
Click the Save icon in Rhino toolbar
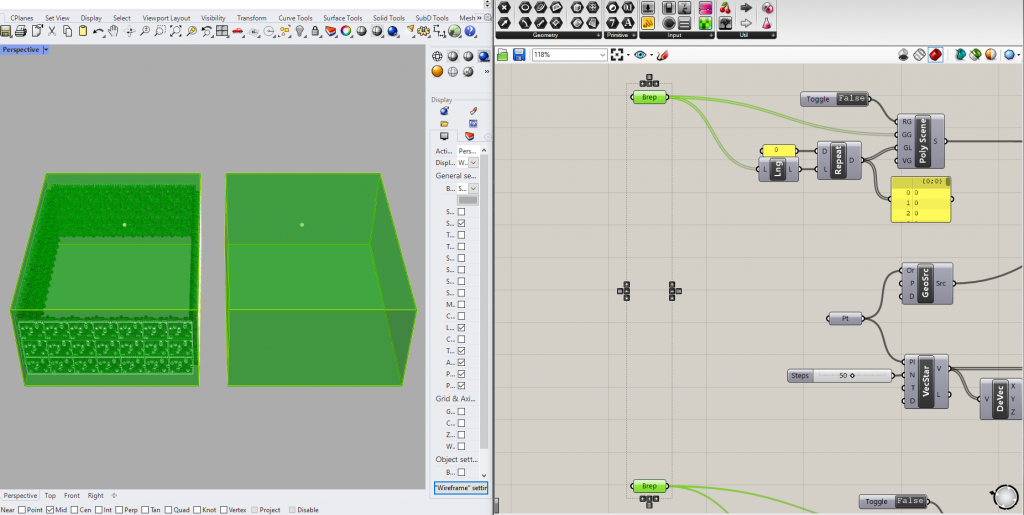click(x=6, y=31)
